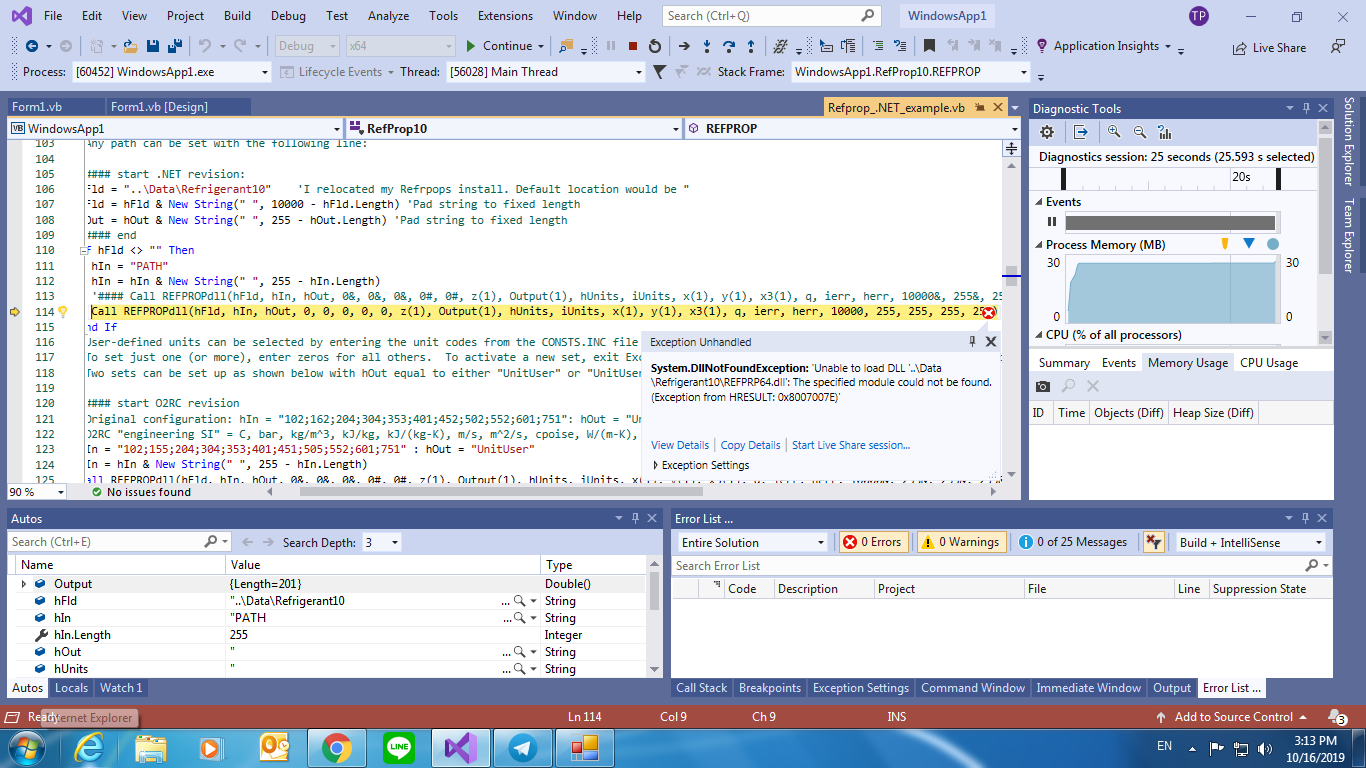Toggle the 0 Warnings filter button
This screenshot has height=768, width=1366.
961,542
